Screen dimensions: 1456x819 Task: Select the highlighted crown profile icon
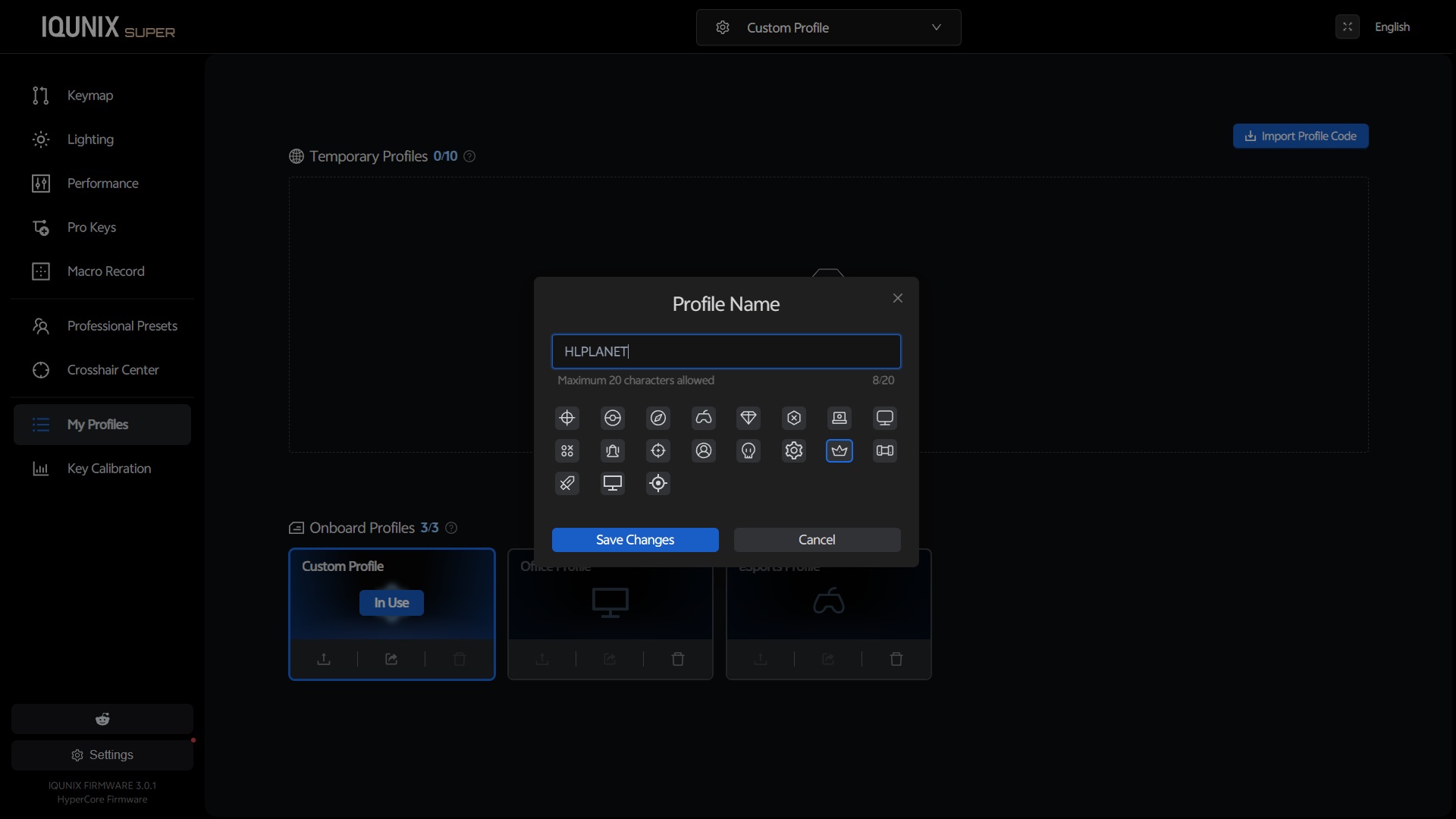click(x=839, y=450)
